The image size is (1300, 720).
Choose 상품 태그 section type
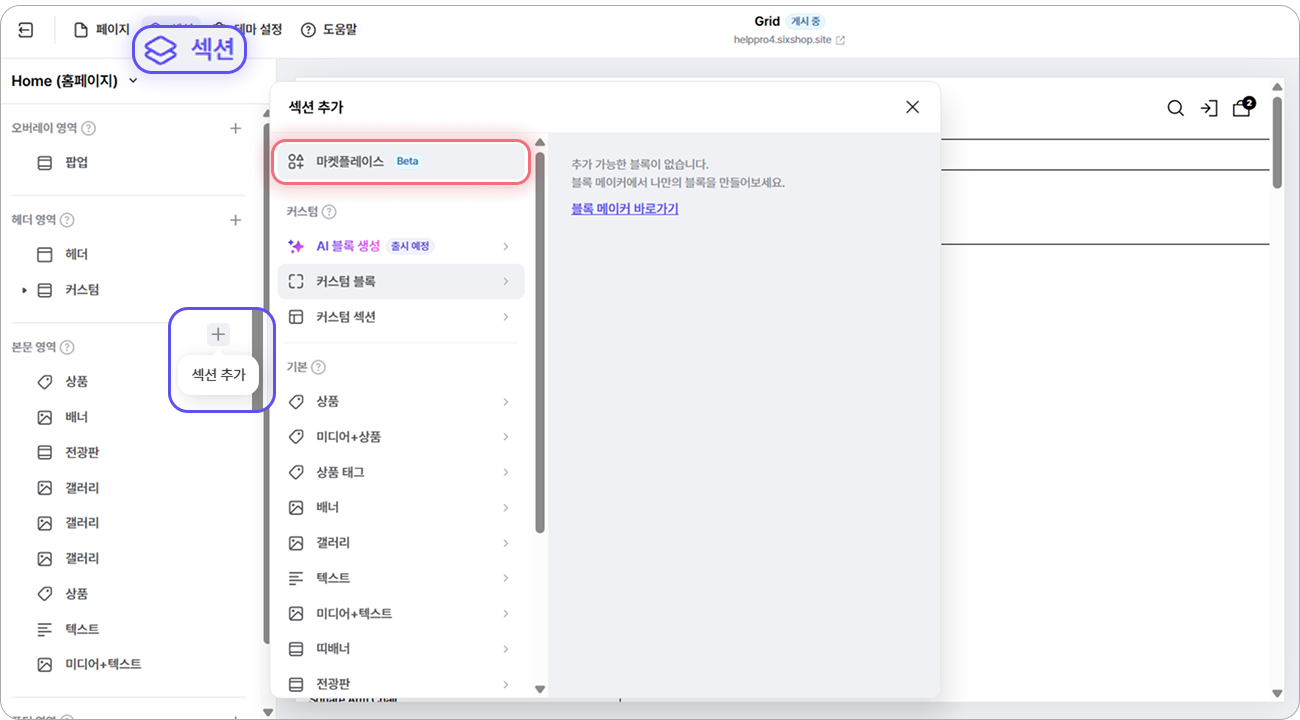pos(401,472)
